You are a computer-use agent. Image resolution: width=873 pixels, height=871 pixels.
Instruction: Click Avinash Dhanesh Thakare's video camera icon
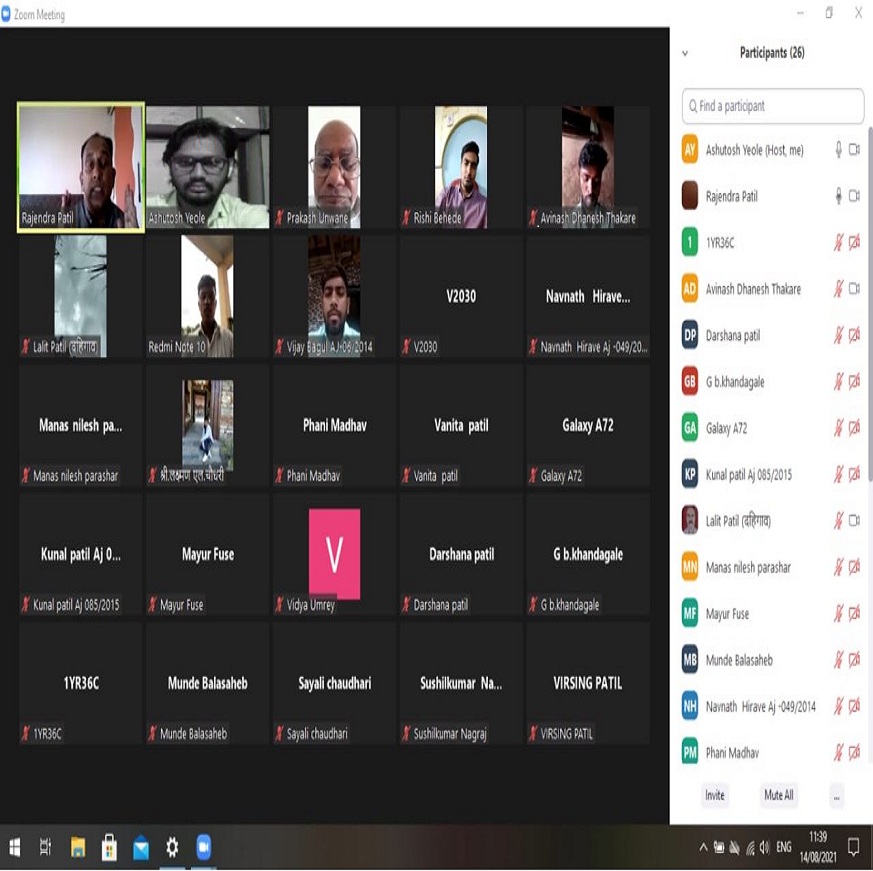(x=855, y=289)
